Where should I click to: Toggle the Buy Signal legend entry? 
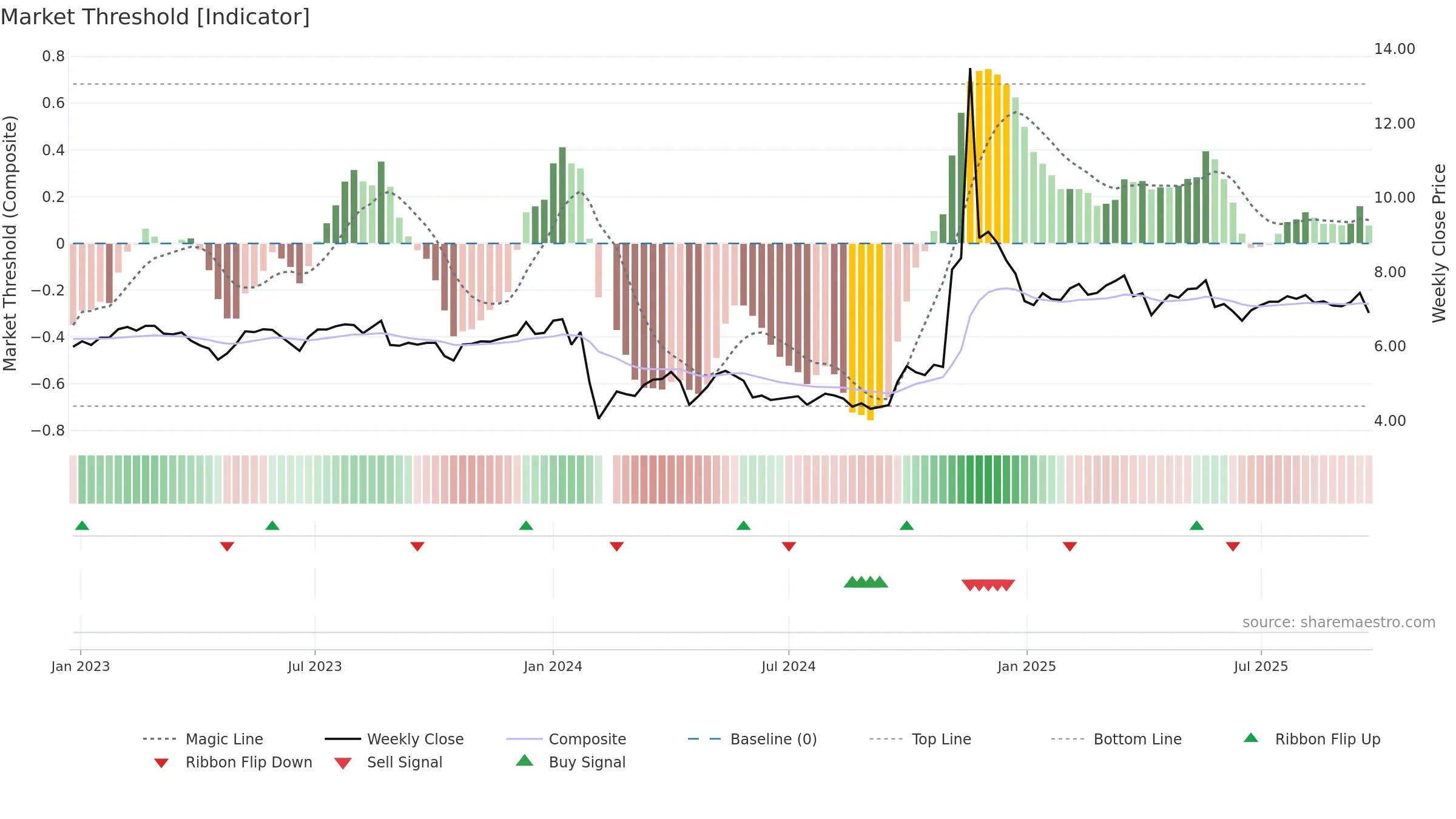(570, 762)
